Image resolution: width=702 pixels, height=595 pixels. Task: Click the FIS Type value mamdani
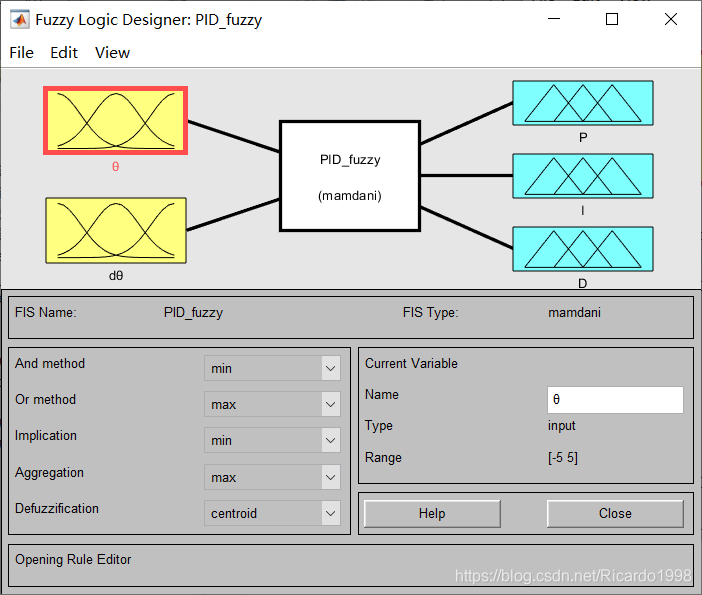click(x=574, y=312)
